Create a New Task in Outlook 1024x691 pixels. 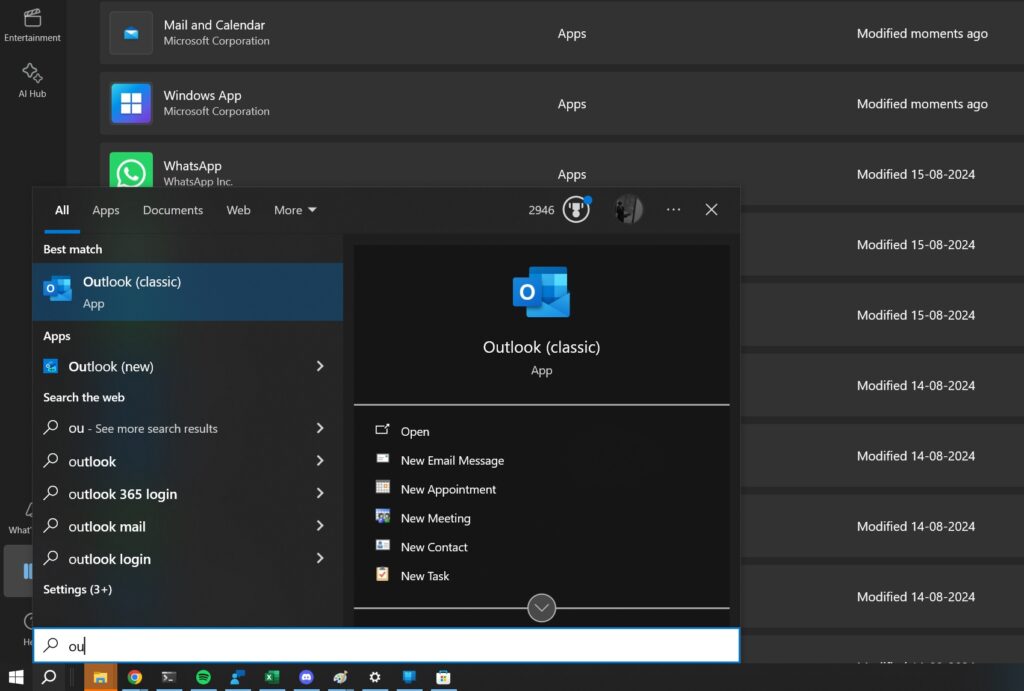point(424,576)
